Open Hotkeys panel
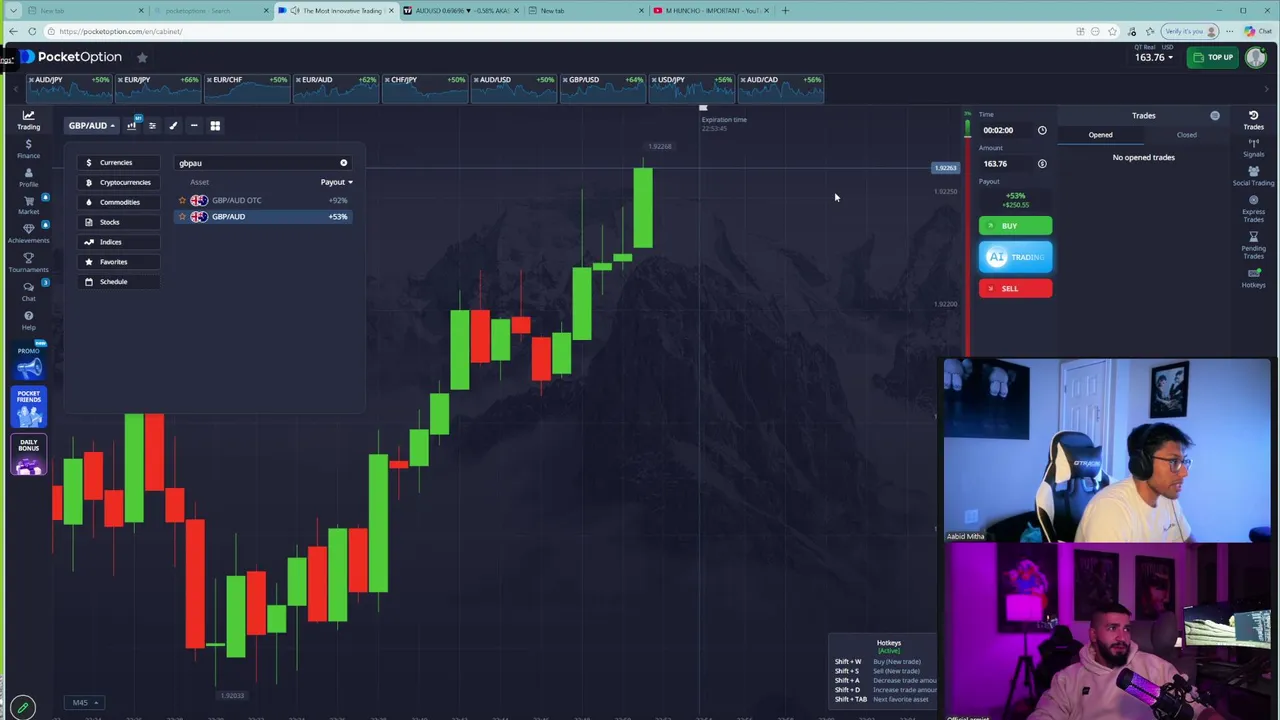The height and width of the screenshot is (720, 1280). (x=1253, y=278)
